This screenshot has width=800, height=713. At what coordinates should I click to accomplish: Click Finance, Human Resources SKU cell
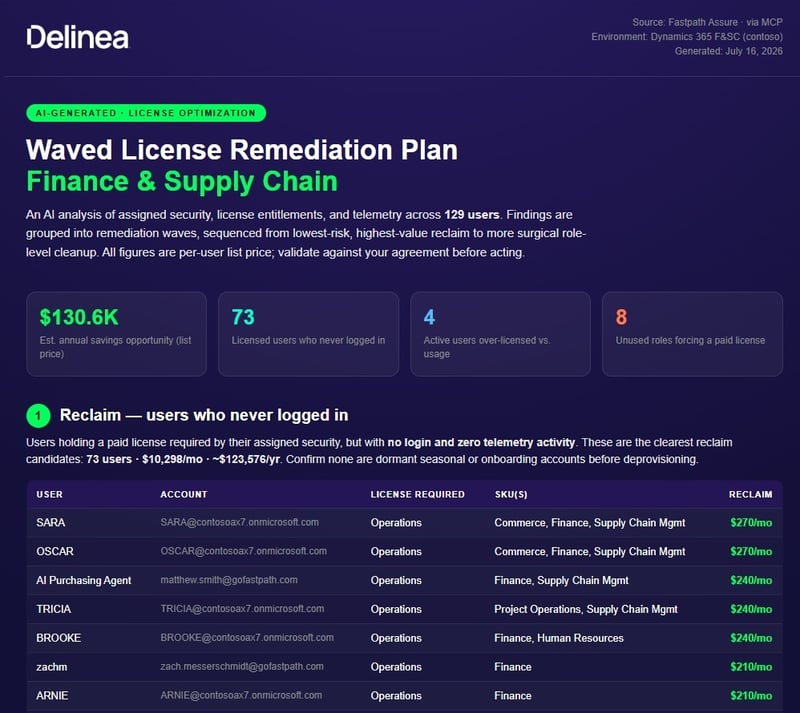coord(559,638)
